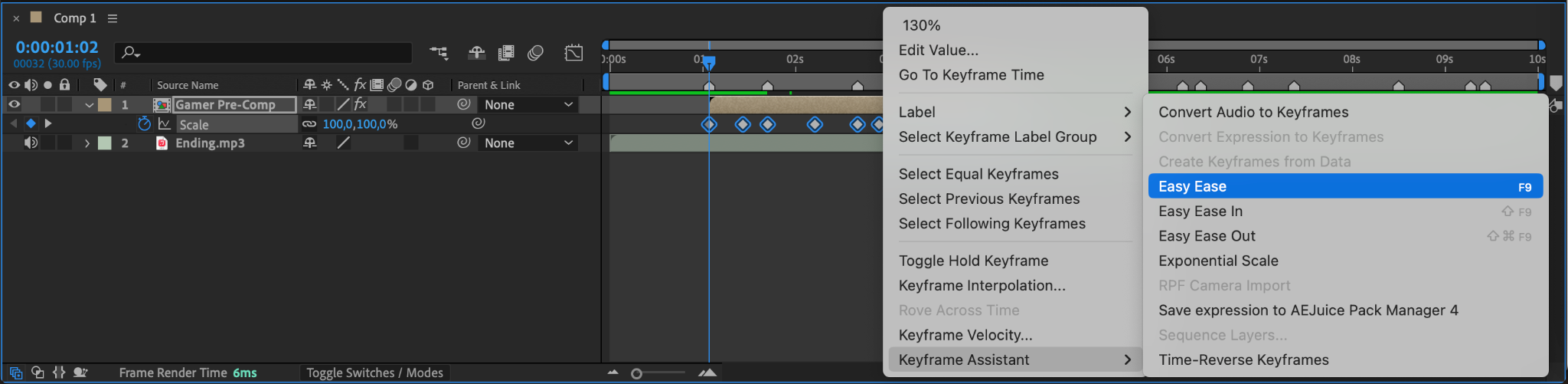Click the timeline zoom slider handle
Image resolution: width=1568 pixels, height=384 pixels.
point(636,373)
